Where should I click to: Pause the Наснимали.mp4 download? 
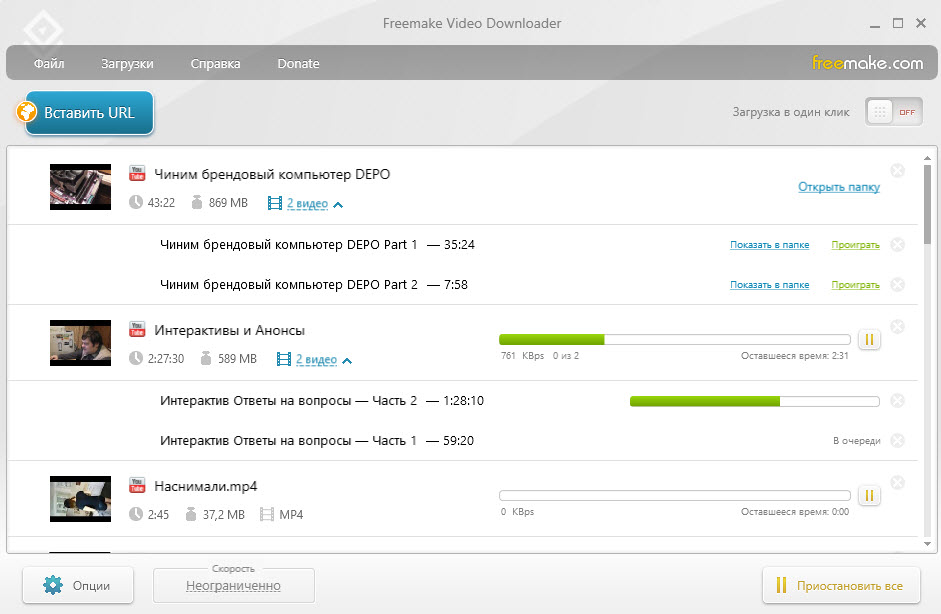[x=869, y=496]
